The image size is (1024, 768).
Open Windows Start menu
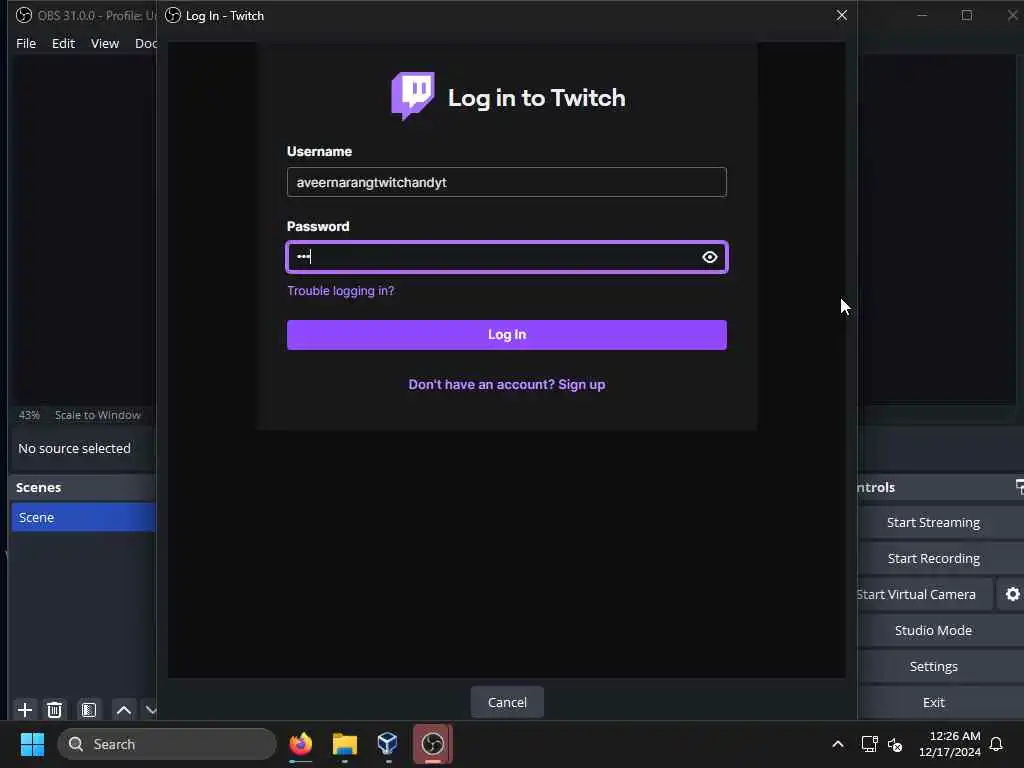coord(32,744)
